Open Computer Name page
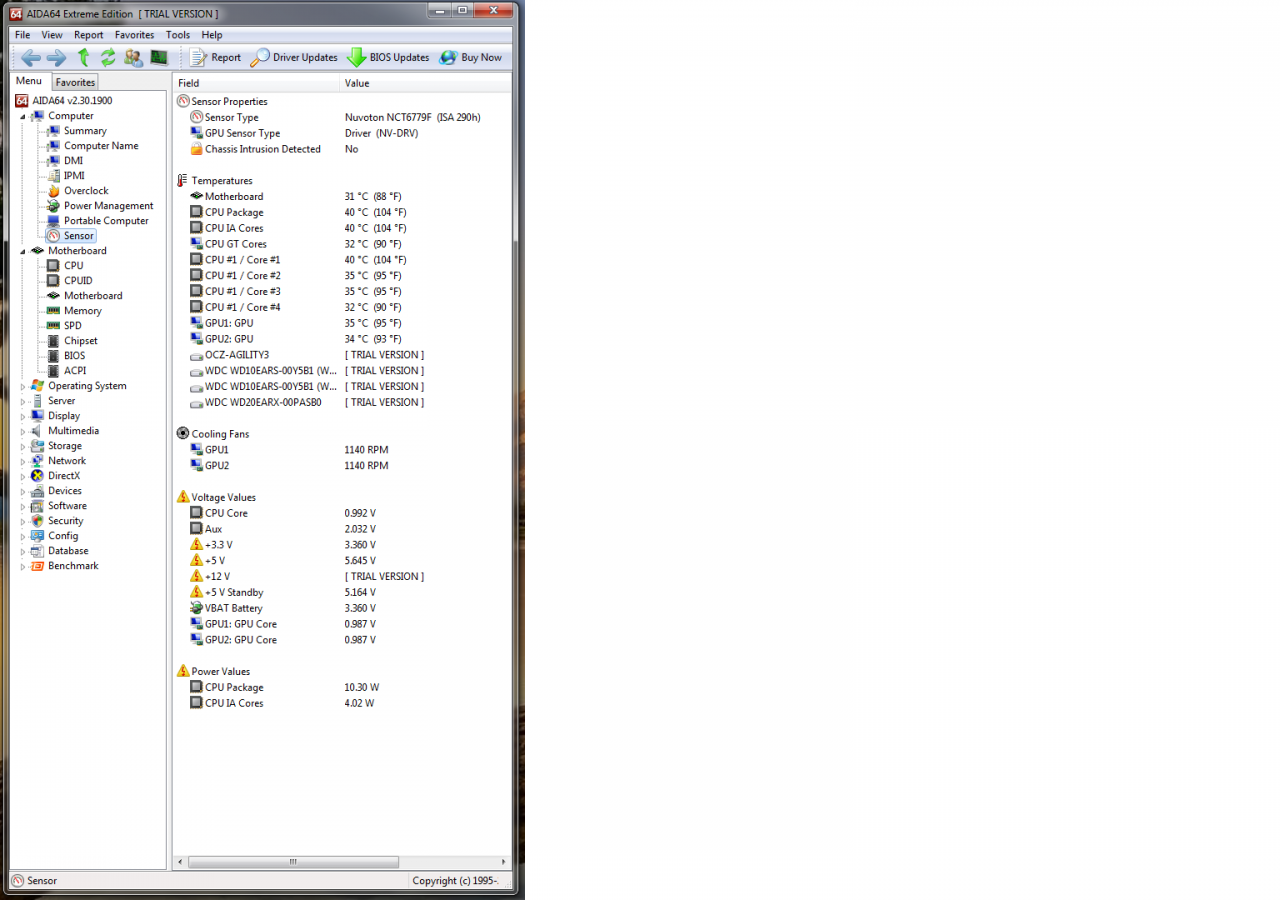The width and height of the screenshot is (1280, 900). click(101, 146)
